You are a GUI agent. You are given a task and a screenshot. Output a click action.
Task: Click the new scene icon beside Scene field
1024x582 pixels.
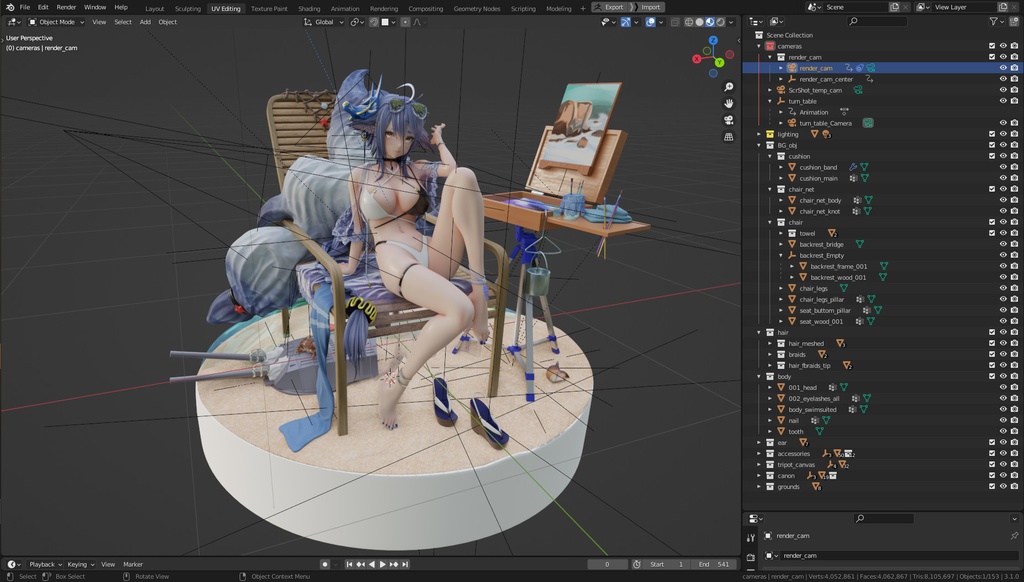click(x=895, y=7)
